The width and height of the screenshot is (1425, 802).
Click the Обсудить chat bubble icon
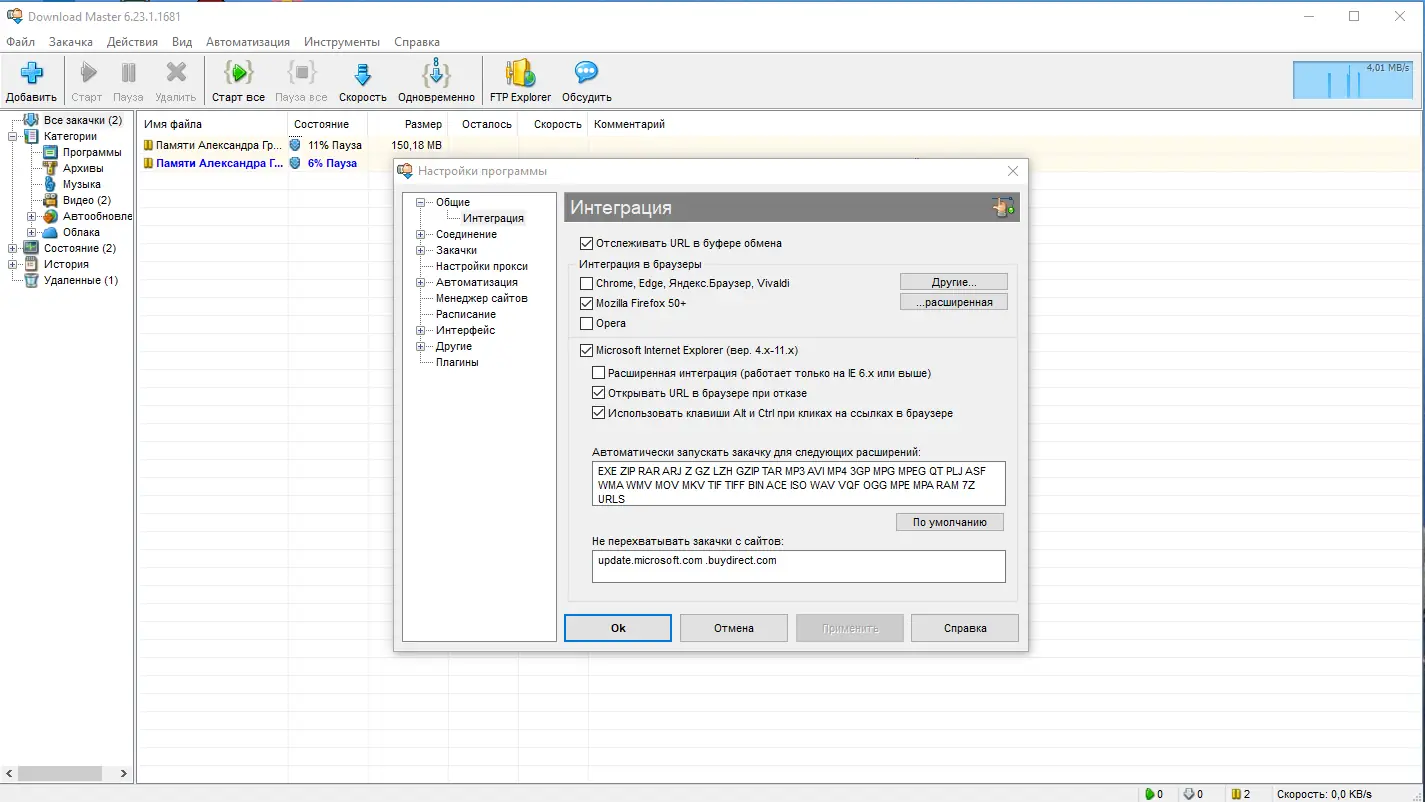coord(586,73)
